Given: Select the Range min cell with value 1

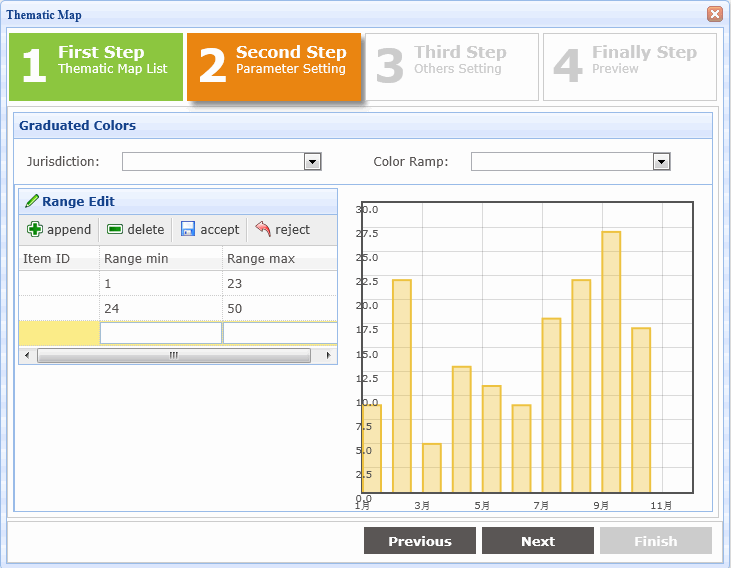Looking at the screenshot, I should coord(161,284).
